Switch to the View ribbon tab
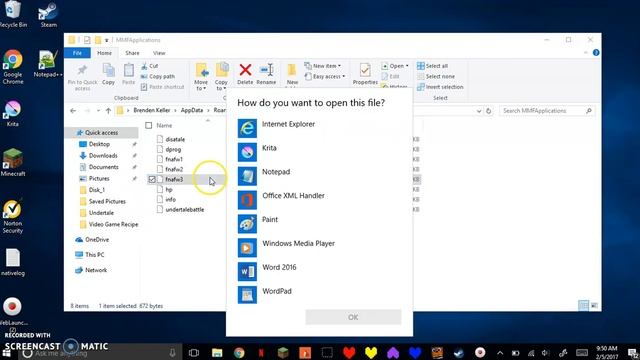 (x=159, y=53)
